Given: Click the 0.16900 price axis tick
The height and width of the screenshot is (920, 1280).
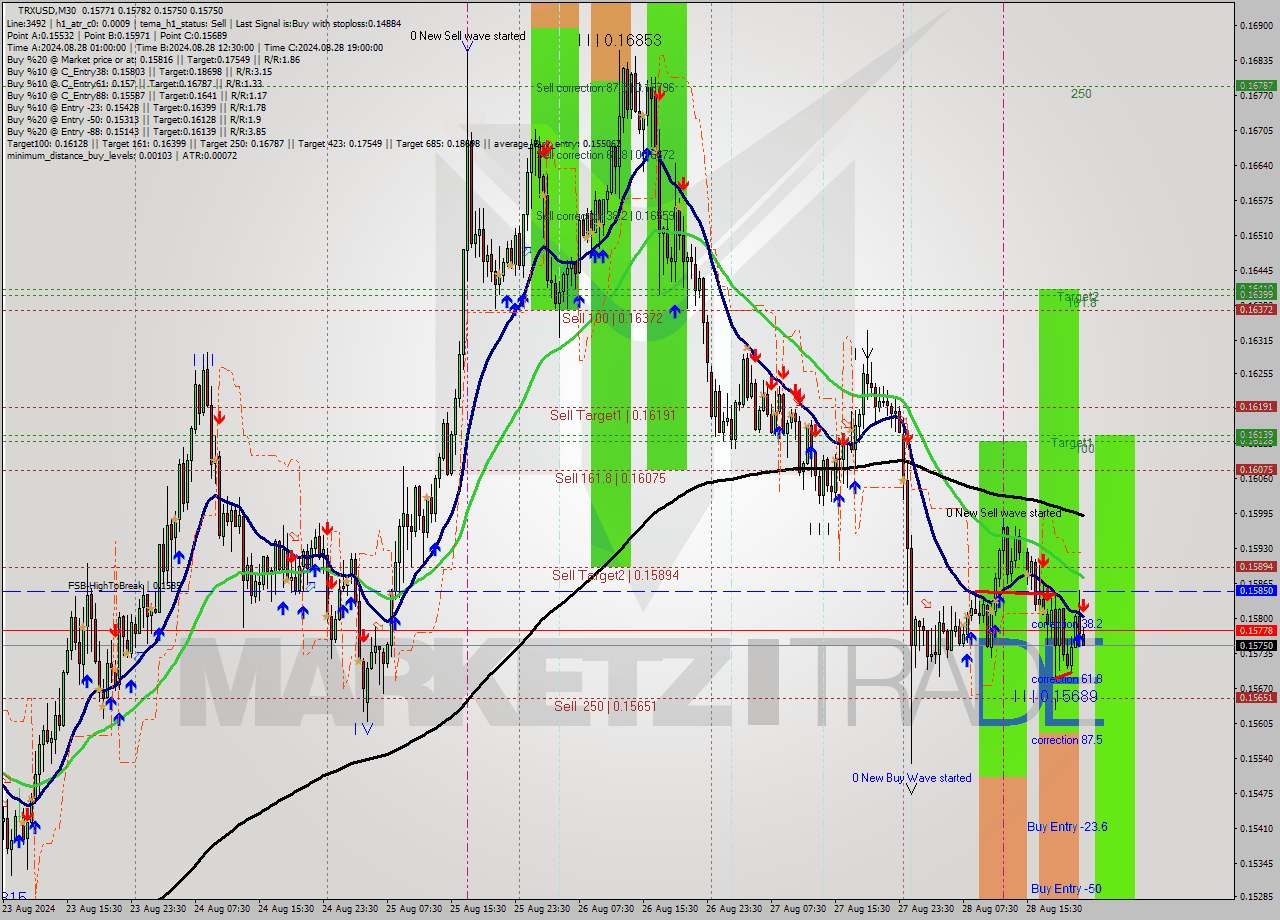Looking at the screenshot, I should (1256, 25).
